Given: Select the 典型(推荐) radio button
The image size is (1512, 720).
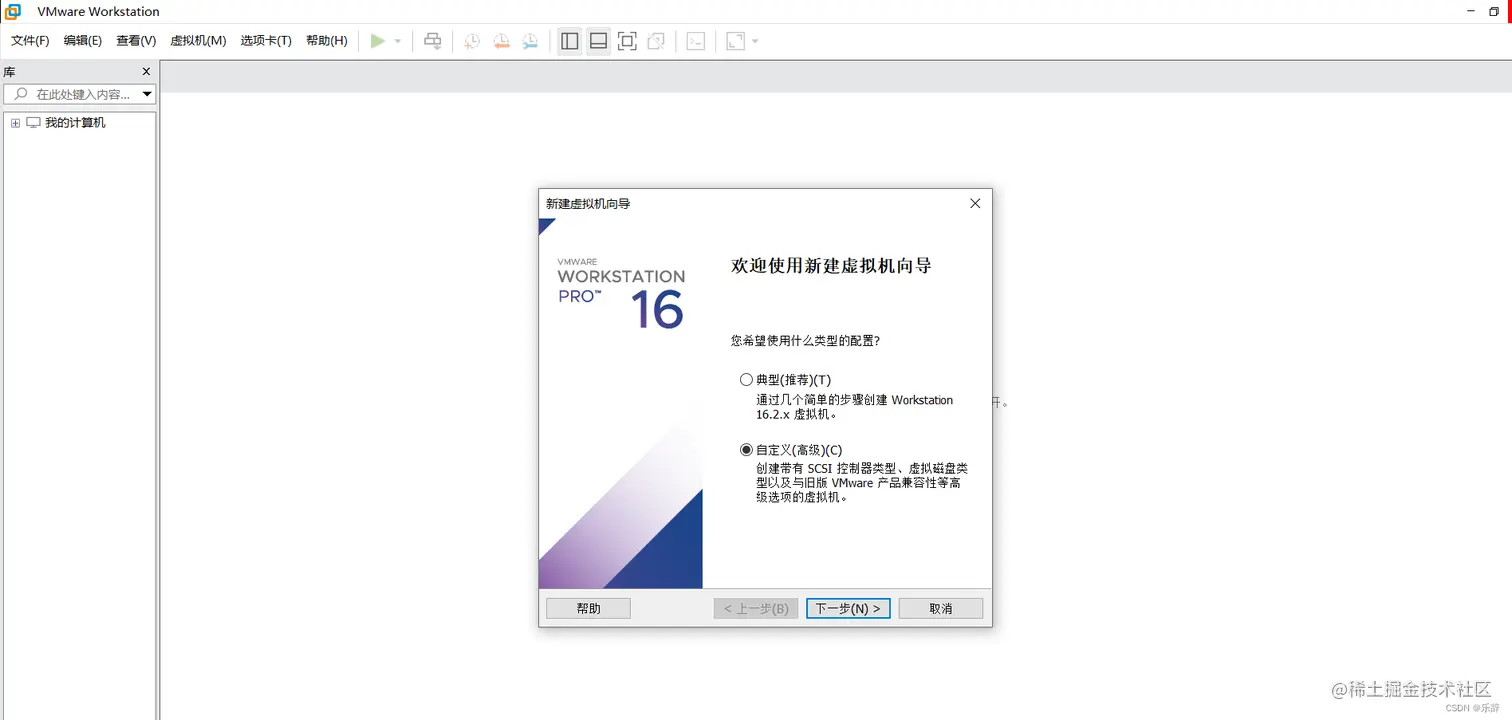Looking at the screenshot, I should click(x=746, y=380).
